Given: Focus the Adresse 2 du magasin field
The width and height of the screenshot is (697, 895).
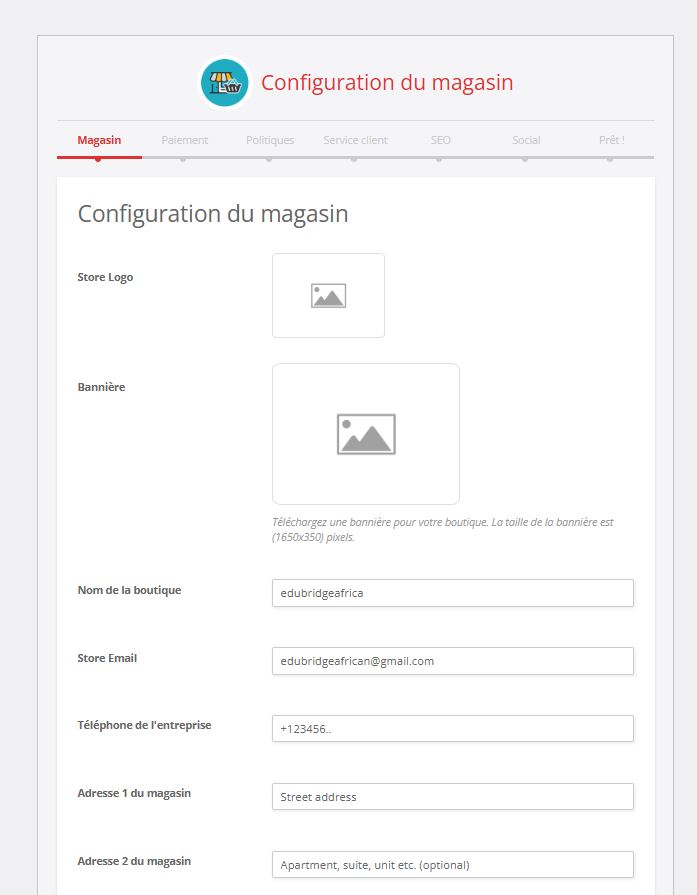Looking at the screenshot, I should pyautogui.click(x=452, y=865).
